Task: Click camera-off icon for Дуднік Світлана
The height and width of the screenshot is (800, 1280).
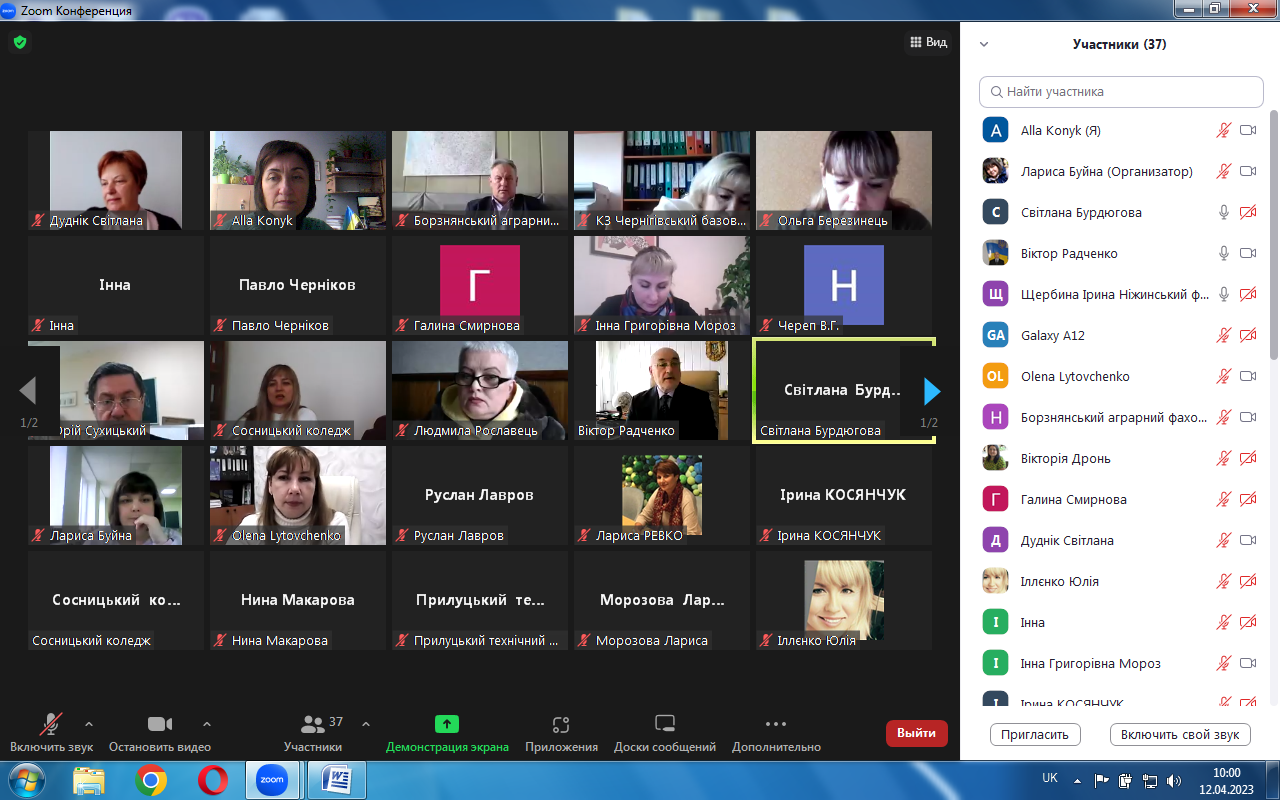Action: [x=1248, y=540]
